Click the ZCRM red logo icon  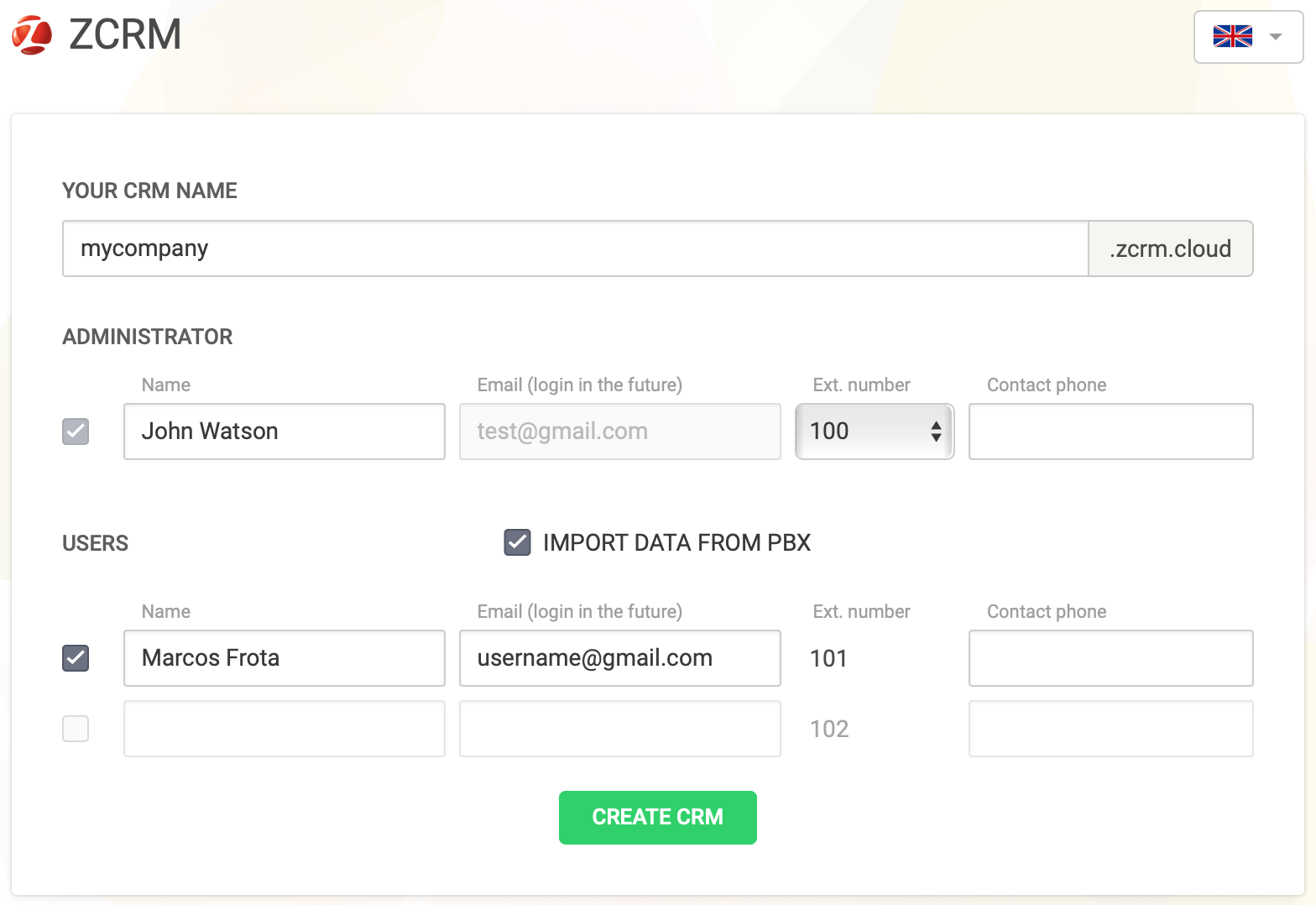click(33, 35)
